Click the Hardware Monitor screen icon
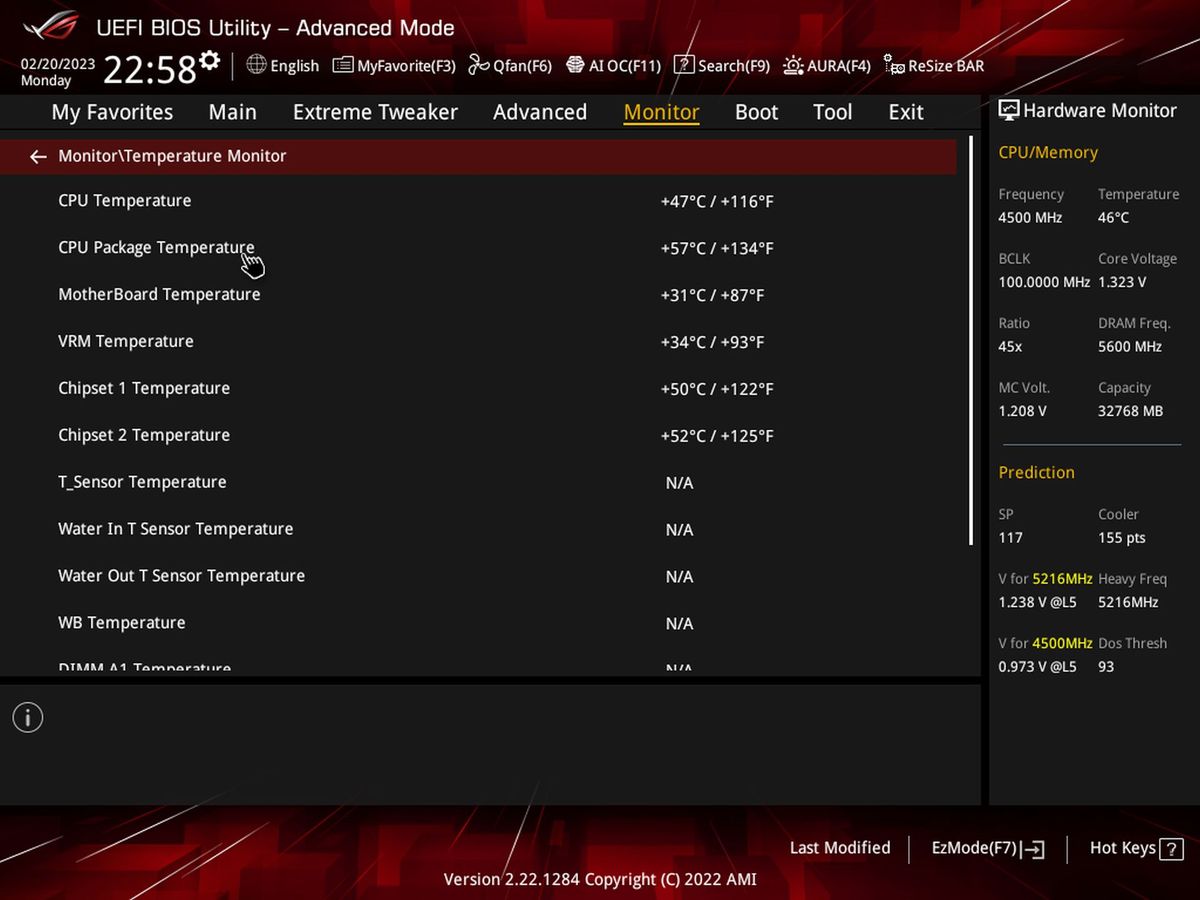The height and width of the screenshot is (900, 1200). [x=1009, y=111]
